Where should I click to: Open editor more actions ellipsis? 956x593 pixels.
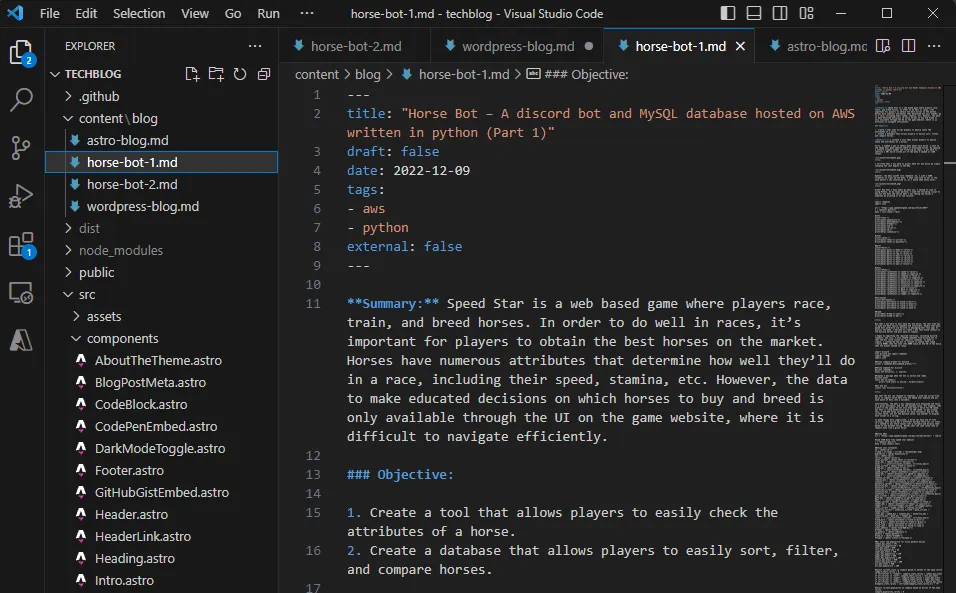[x=934, y=46]
